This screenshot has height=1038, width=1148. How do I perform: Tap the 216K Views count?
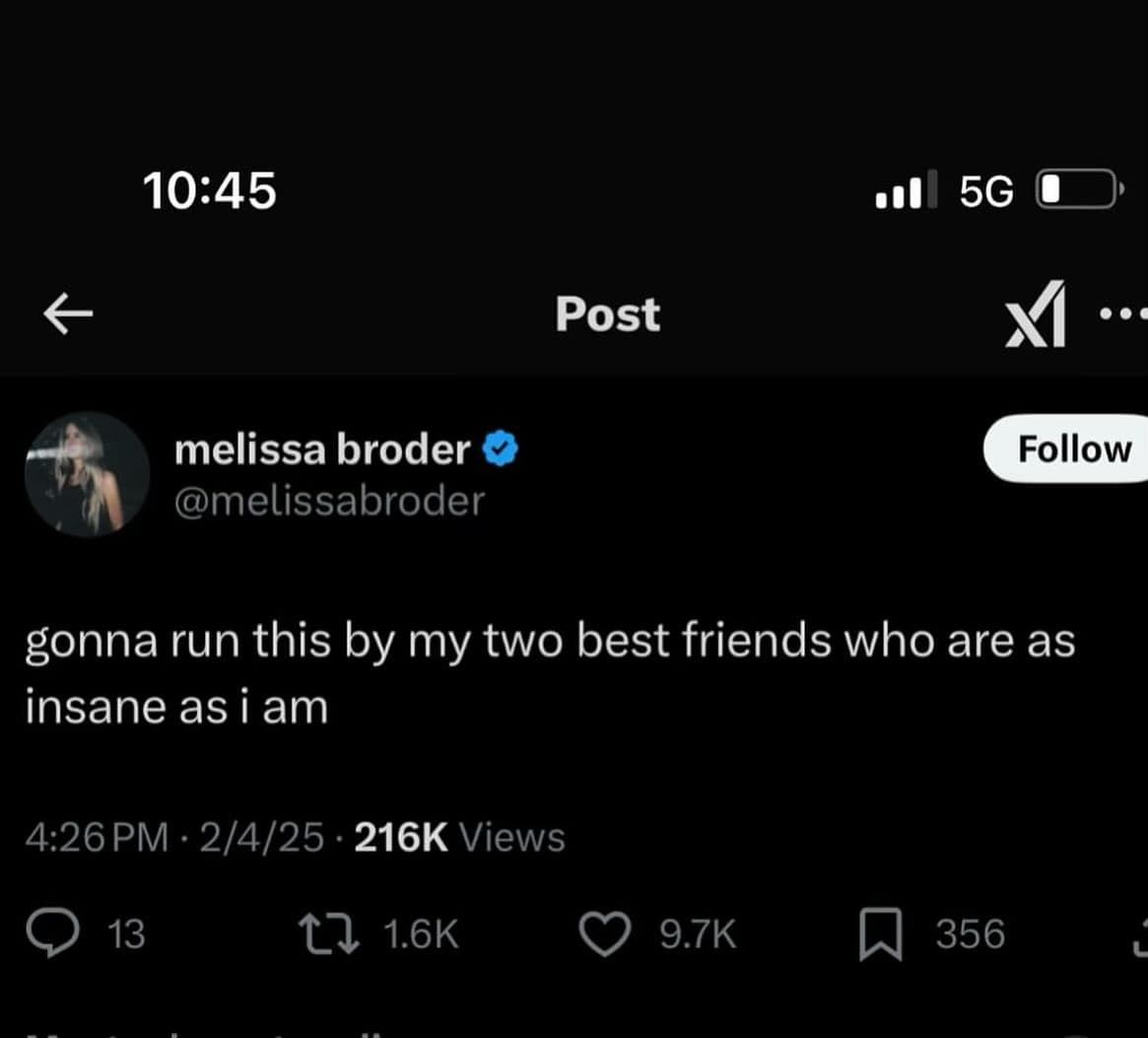pos(460,837)
